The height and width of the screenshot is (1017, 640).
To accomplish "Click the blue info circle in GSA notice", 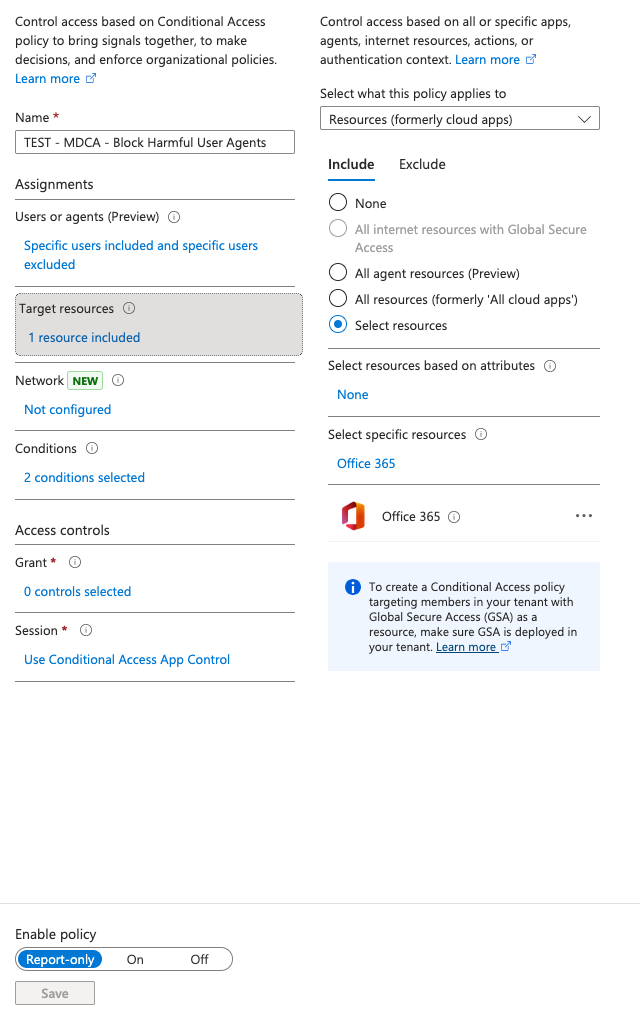I will [353, 587].
